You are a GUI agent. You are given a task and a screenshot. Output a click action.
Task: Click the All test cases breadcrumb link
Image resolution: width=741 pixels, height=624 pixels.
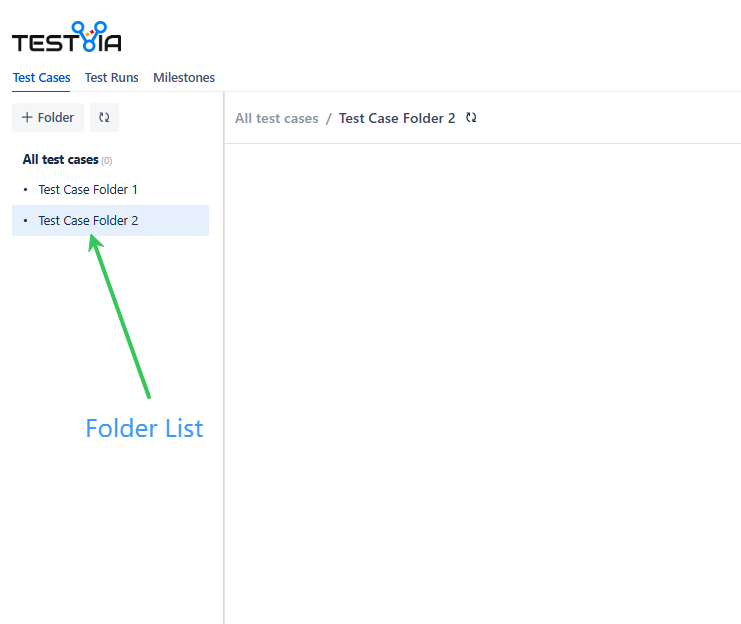tap(276, 119)
